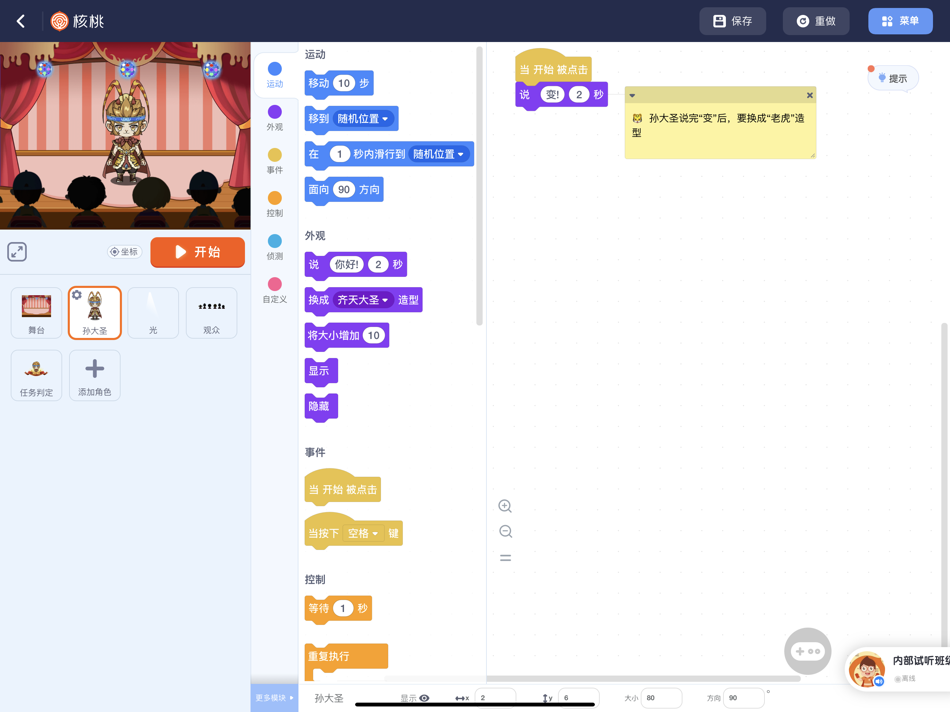Viewport: 950px width, 712px height.
Task: Go back with the top-left arrow
Action: tap(21, 21)
